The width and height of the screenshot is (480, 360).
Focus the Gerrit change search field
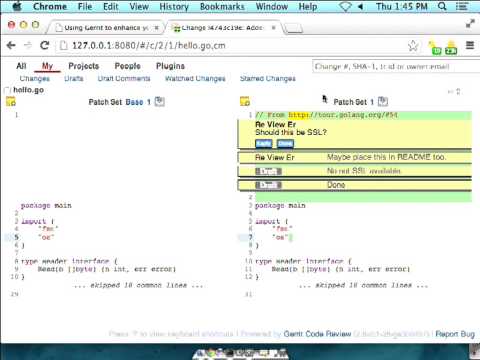(396, 67)
